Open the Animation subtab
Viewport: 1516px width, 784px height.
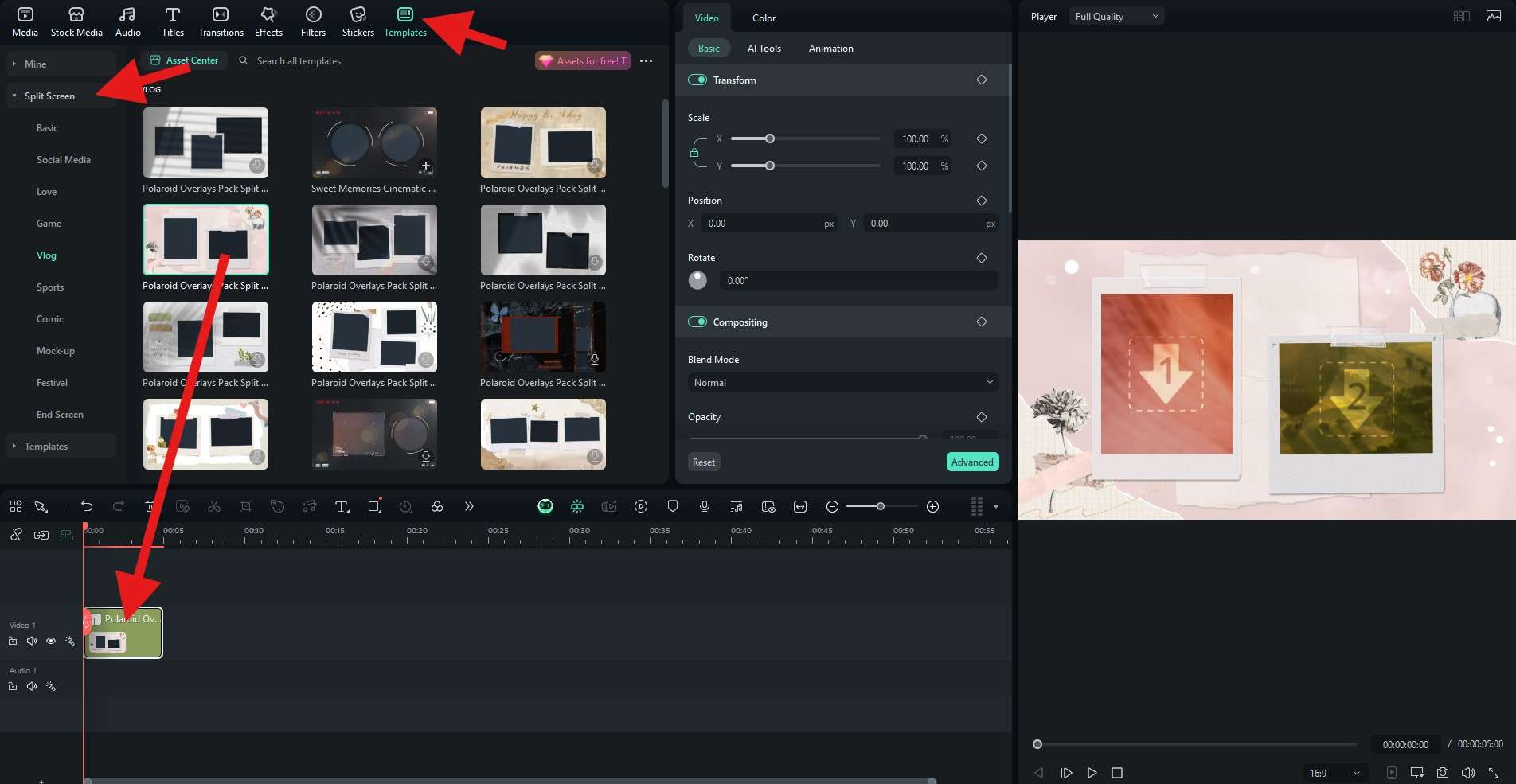[x=830, y=48]
